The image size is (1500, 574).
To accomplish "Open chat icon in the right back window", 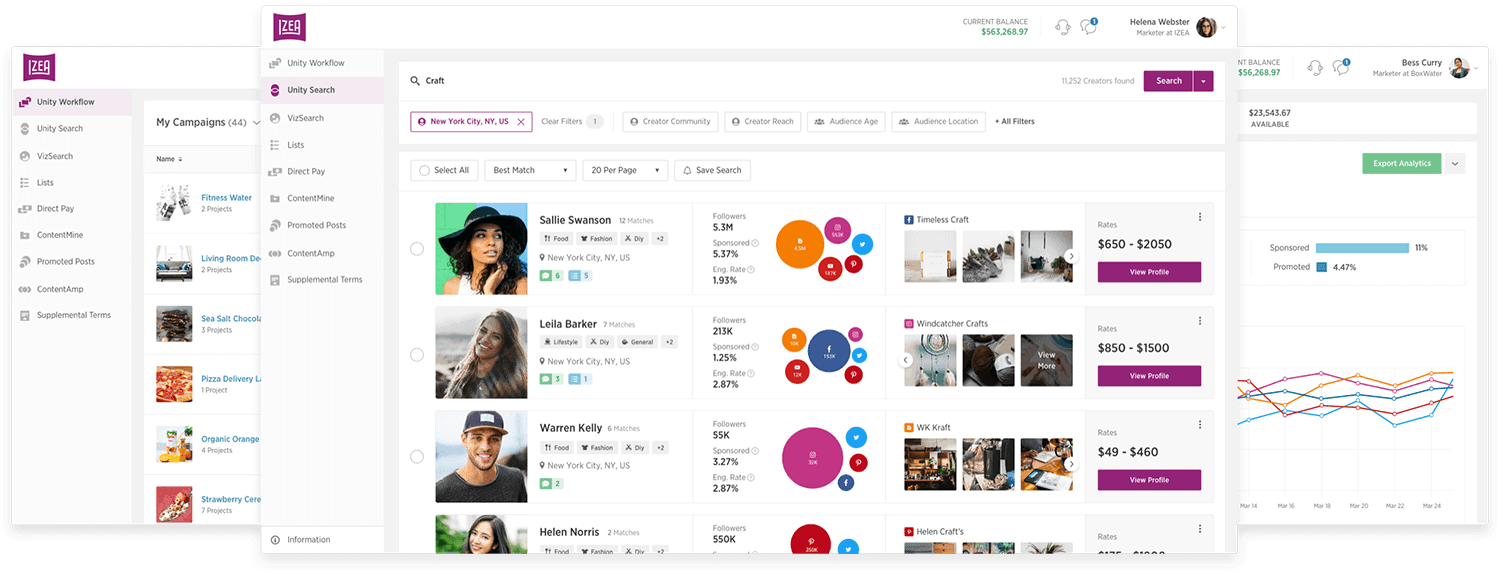I will 1341,67.
